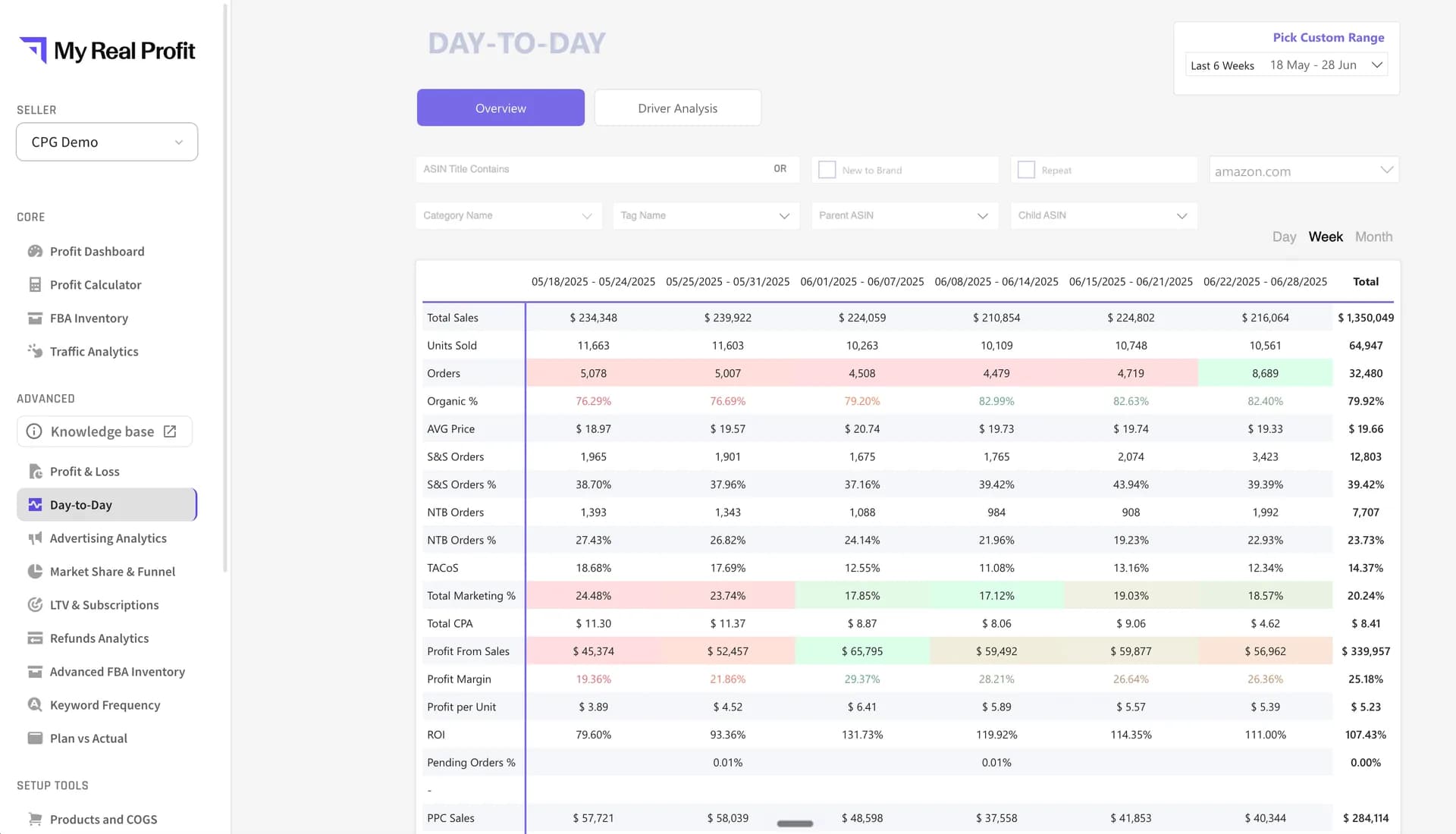Open the Parent ASIN dropdown

pos(905,215)
